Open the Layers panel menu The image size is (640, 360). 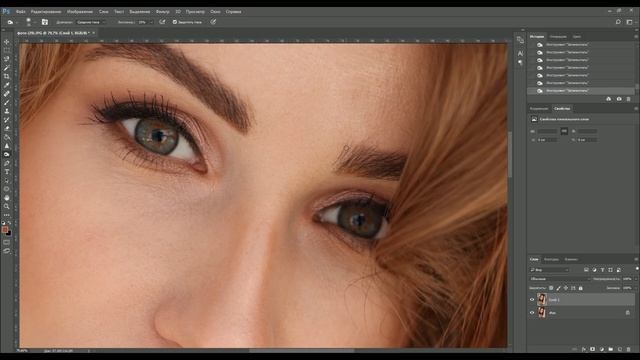tap(636, 259)
